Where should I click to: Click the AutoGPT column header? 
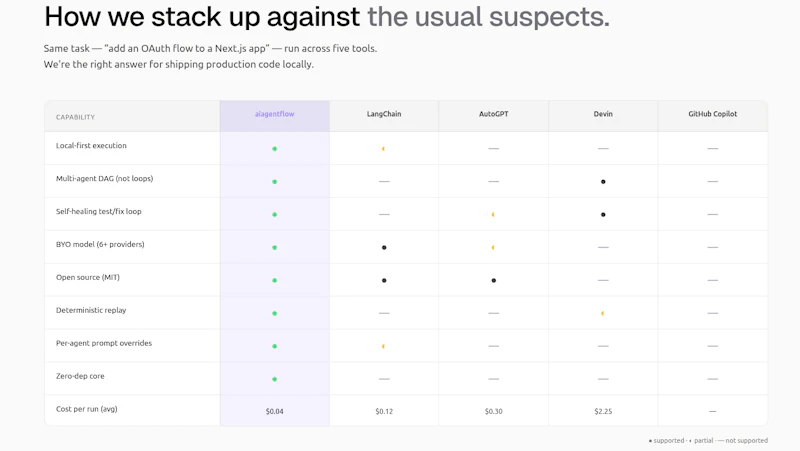[493, 114]
